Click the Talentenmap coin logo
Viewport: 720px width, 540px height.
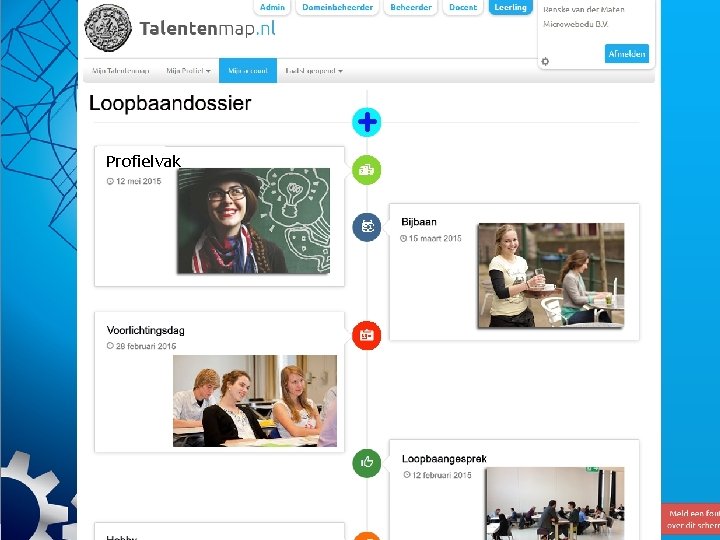[x=108, y=28]
